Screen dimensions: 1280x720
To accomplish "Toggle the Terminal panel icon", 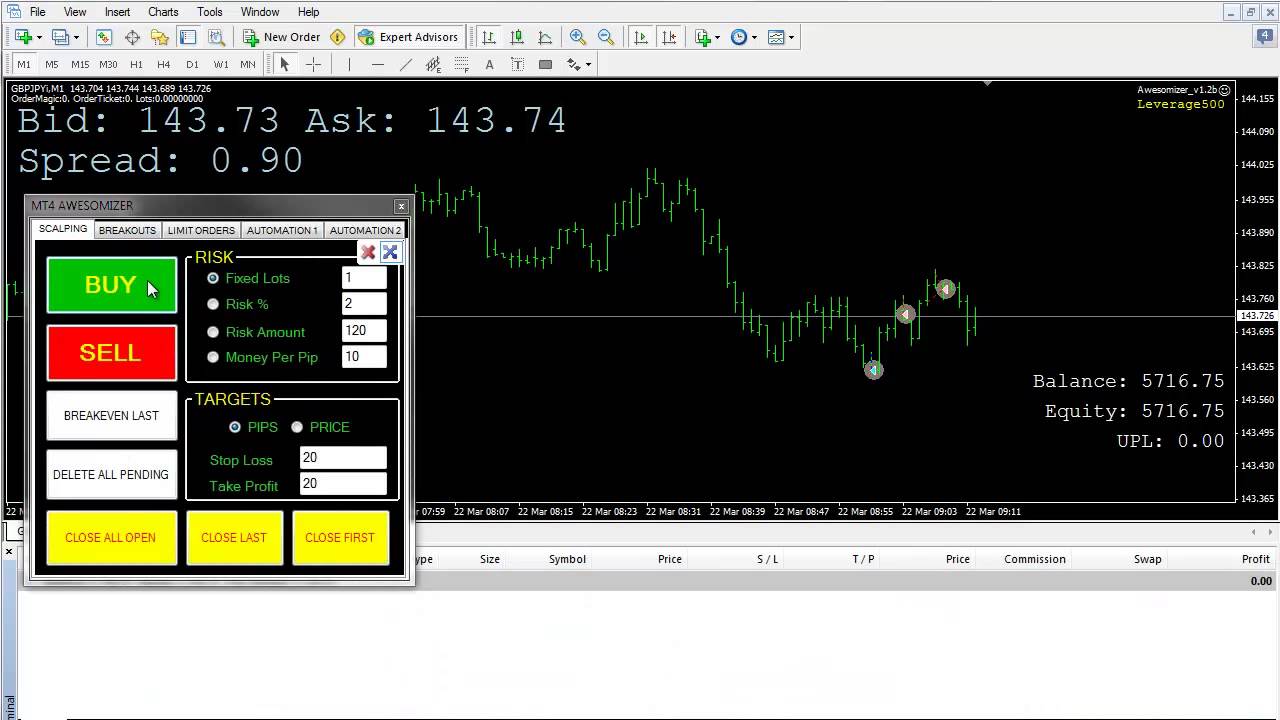I will click(188, 37).
